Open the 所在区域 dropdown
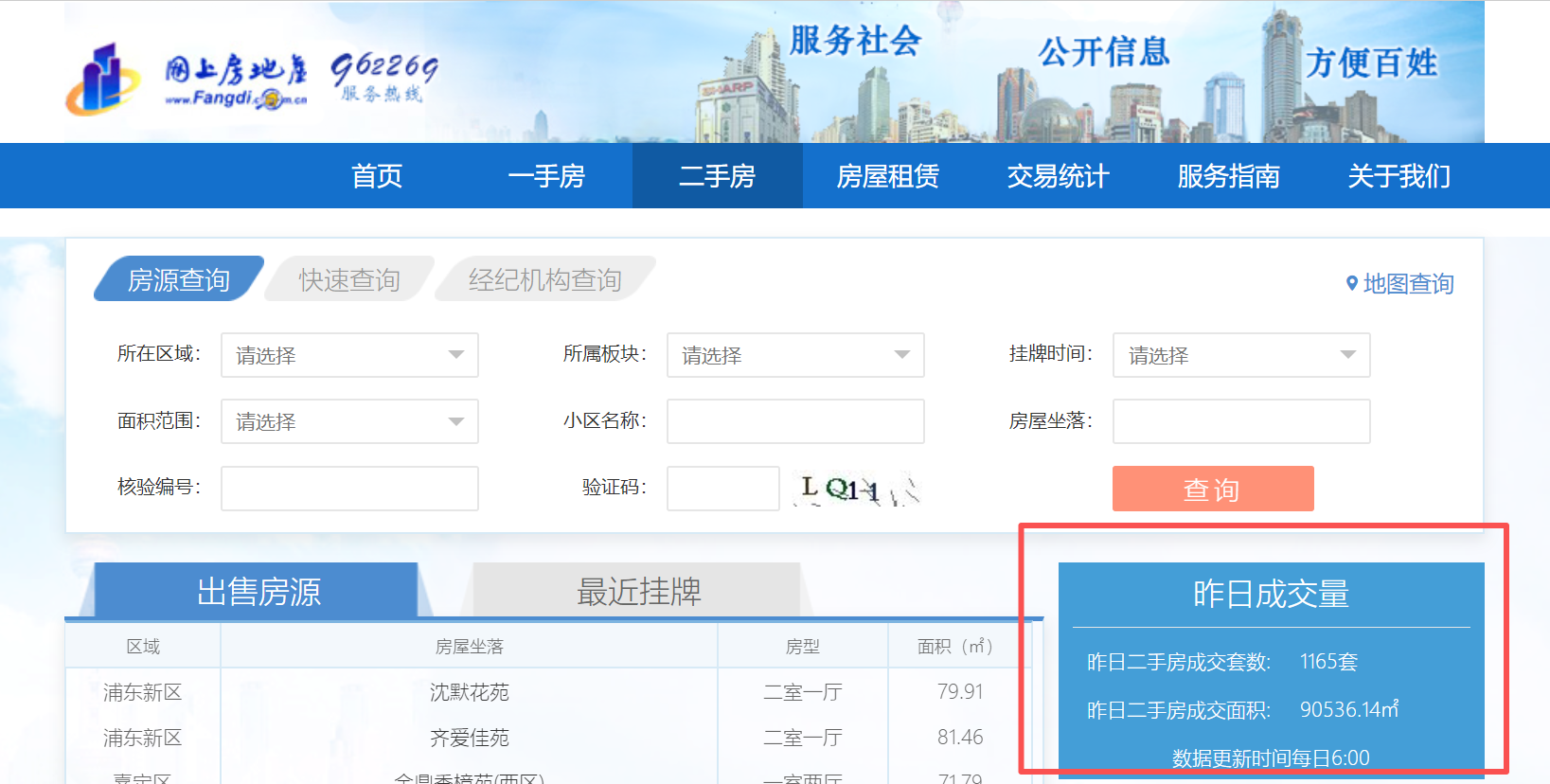The width and height of the screenshot is (1550, 784). click(349, 355)
